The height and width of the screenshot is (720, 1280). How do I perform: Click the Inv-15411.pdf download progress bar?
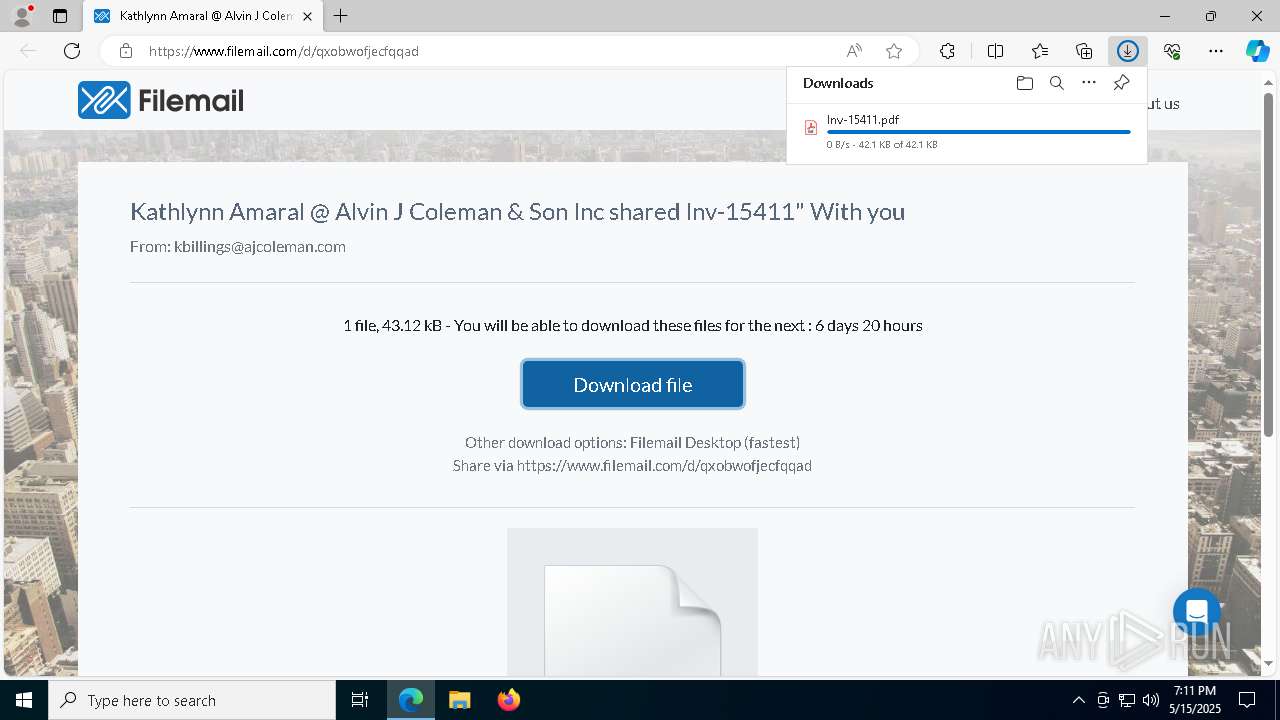pyautogui.click(x=979, y=132)
